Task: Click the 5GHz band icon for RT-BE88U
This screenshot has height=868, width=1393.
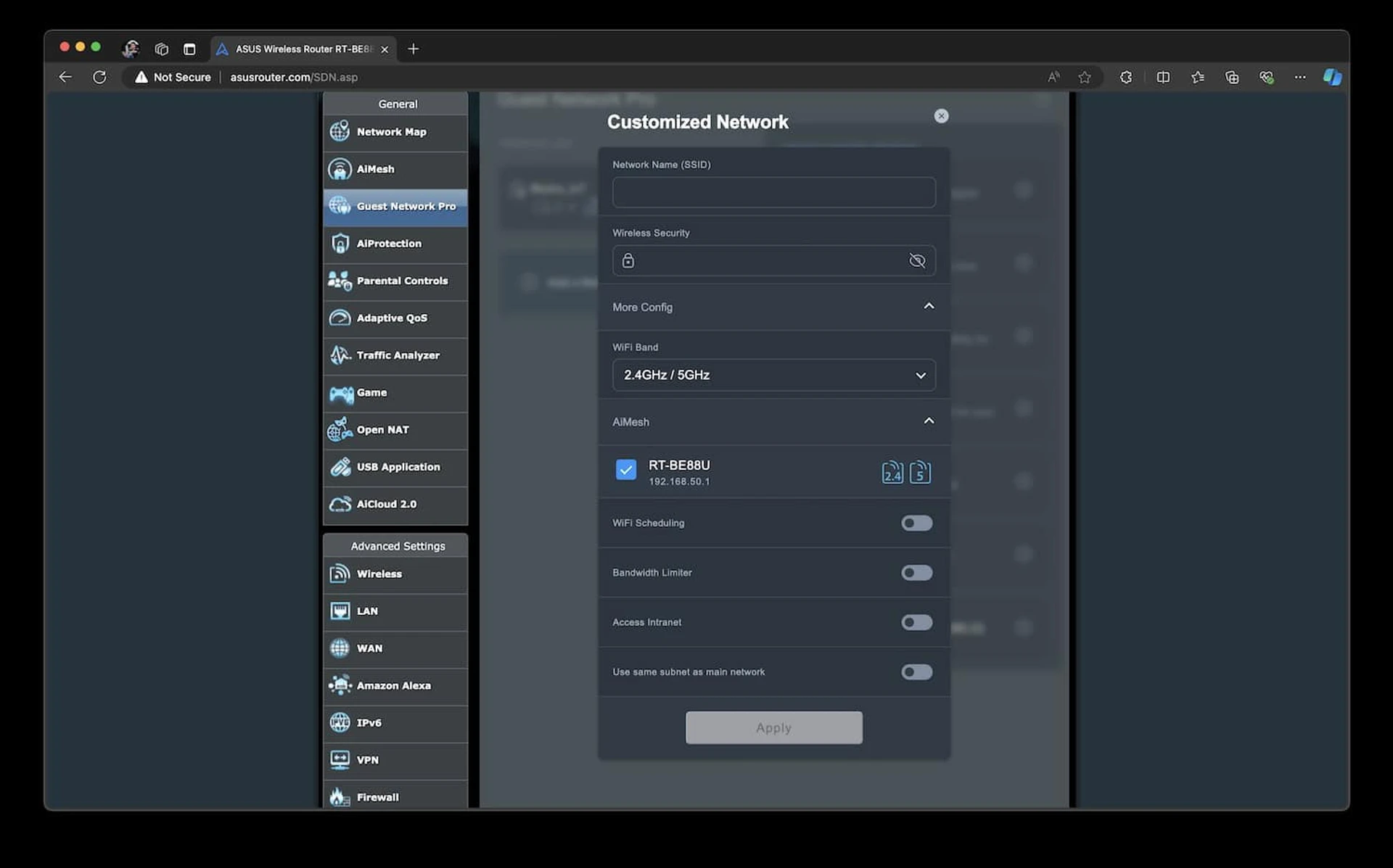Action: [920, 472]
